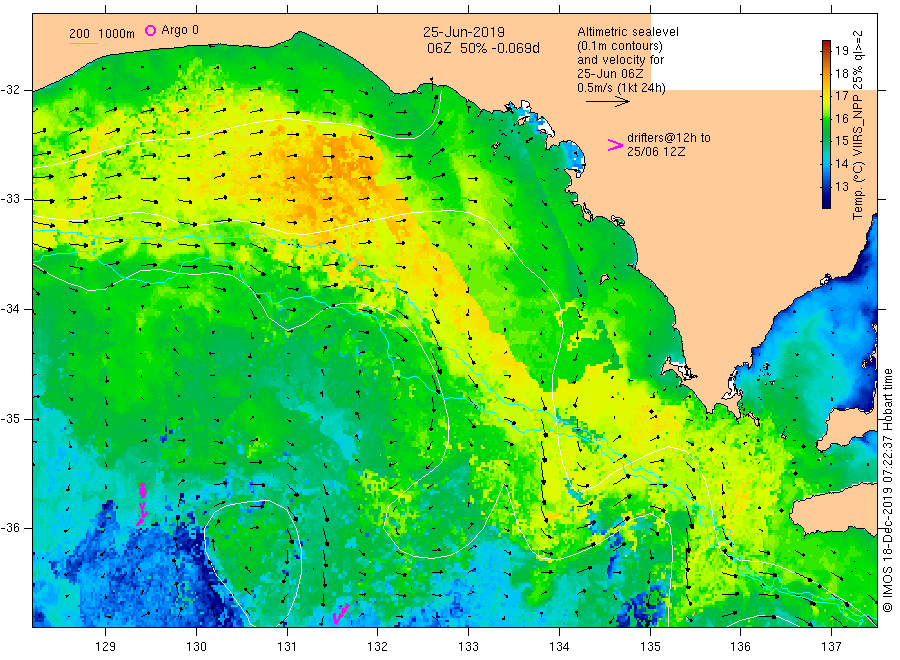900x660 pixels.
Task: Click the 'Temp. (°C) VIIRS_NPP' axis label
Action: (x=858, y=157)
